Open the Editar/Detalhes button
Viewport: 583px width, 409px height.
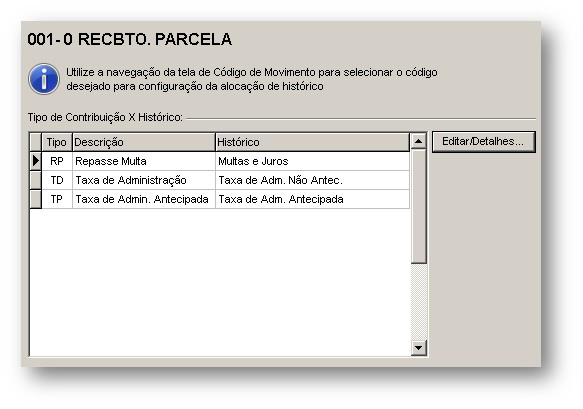[483, 142]
